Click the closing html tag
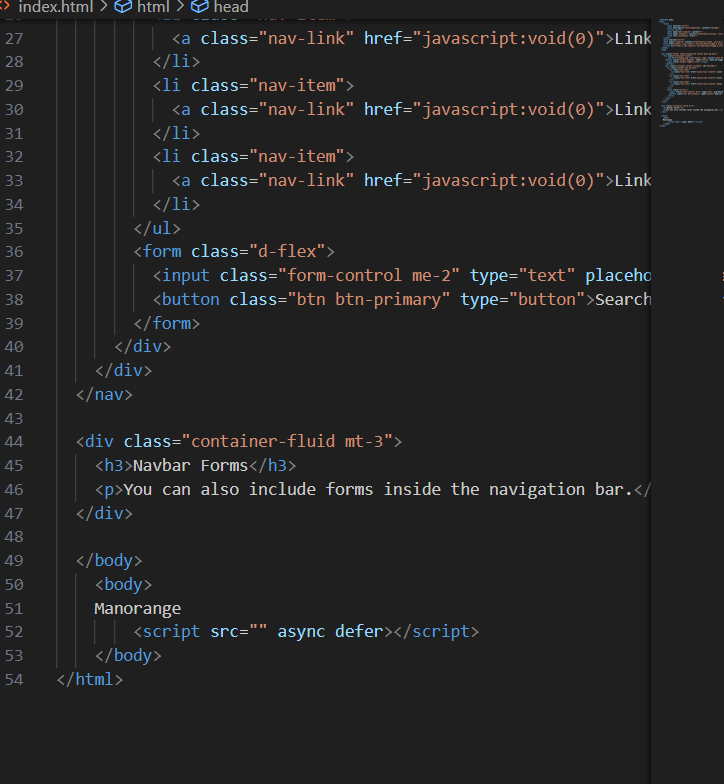The image size is (724, 784). point(90,680)
